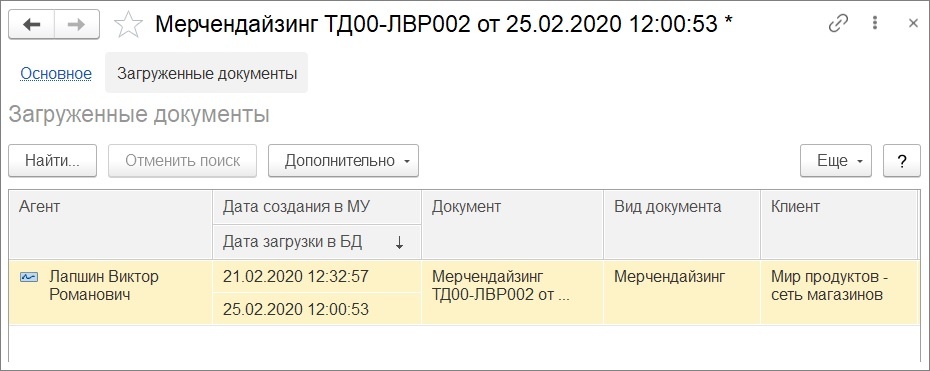Sort by the Агент column header

point(111,225)
